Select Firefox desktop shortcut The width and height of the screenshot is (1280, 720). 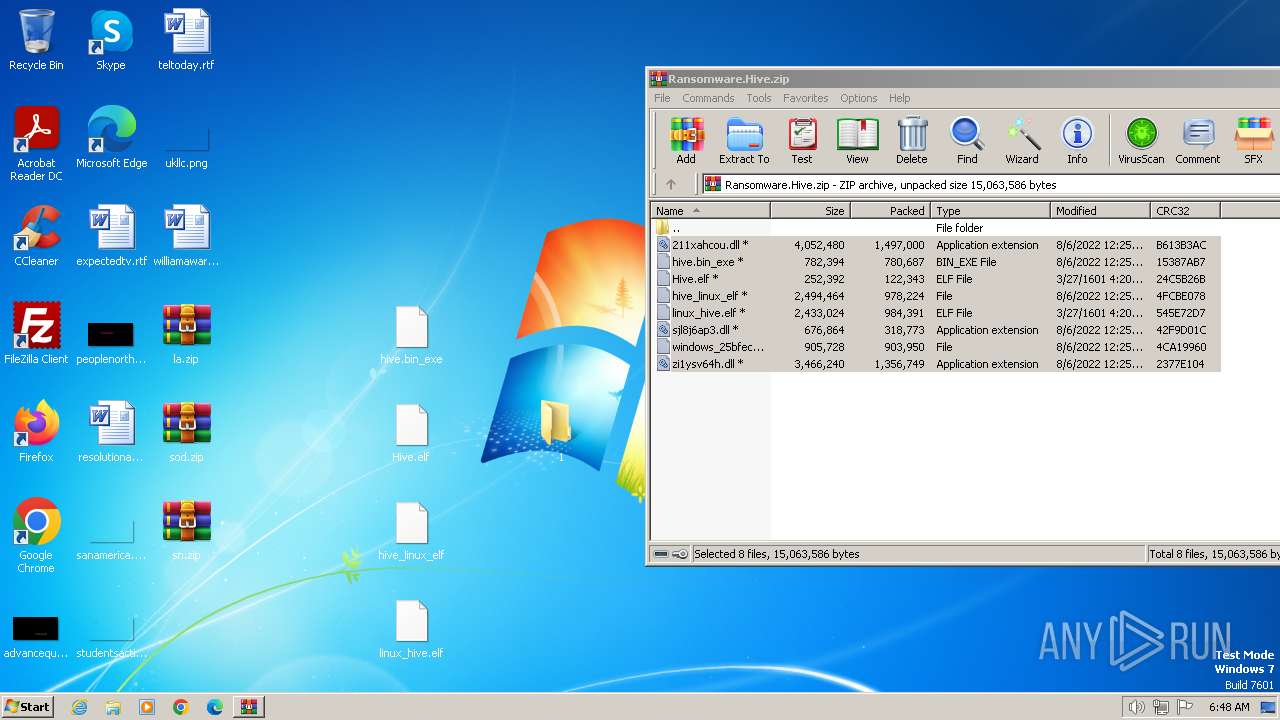(36, 432)
